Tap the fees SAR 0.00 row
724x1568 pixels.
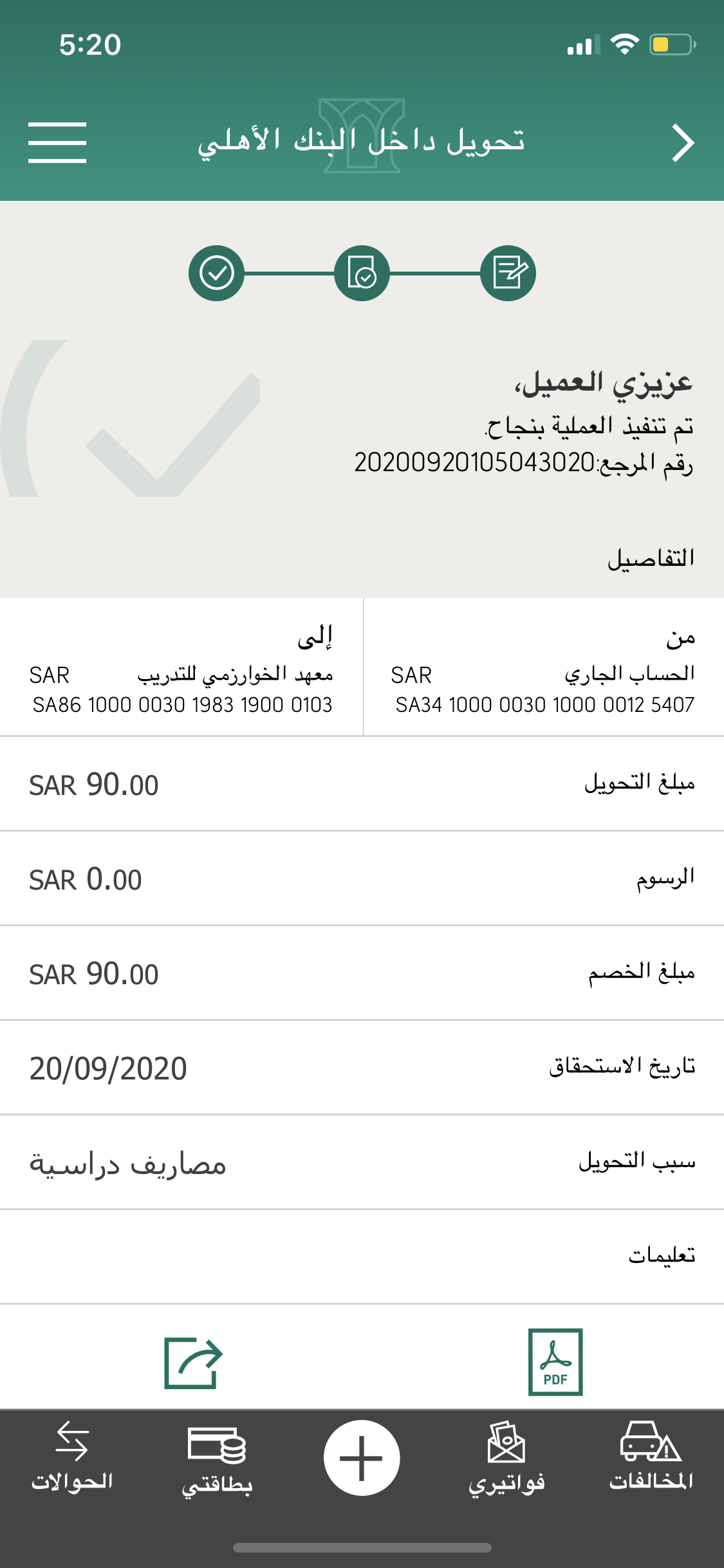tap(362, 879)
